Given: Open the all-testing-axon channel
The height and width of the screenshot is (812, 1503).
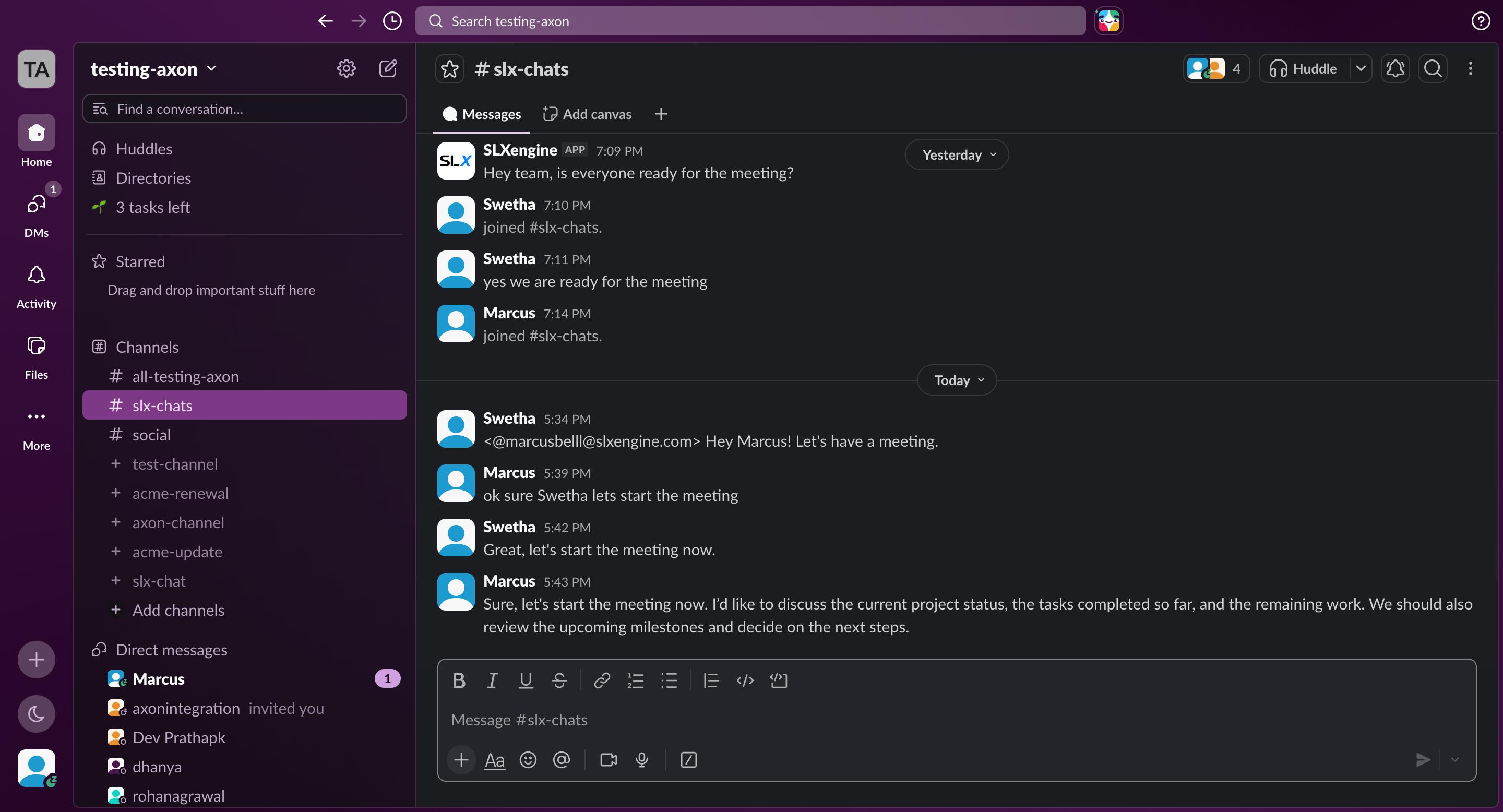Looking at the screenshot, I should [244, 376].
